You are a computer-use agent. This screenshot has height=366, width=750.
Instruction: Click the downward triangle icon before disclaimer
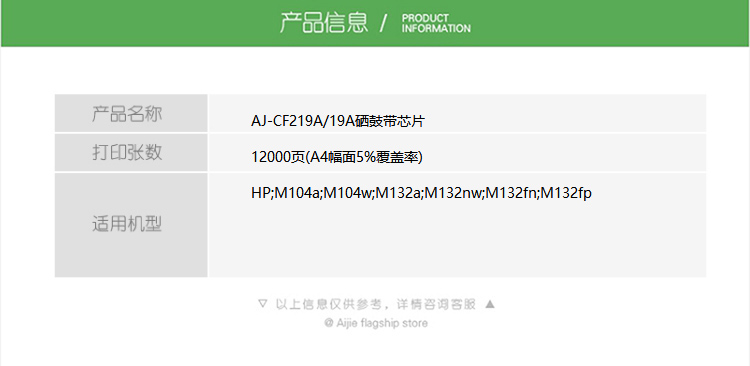(x=262, y=303)
